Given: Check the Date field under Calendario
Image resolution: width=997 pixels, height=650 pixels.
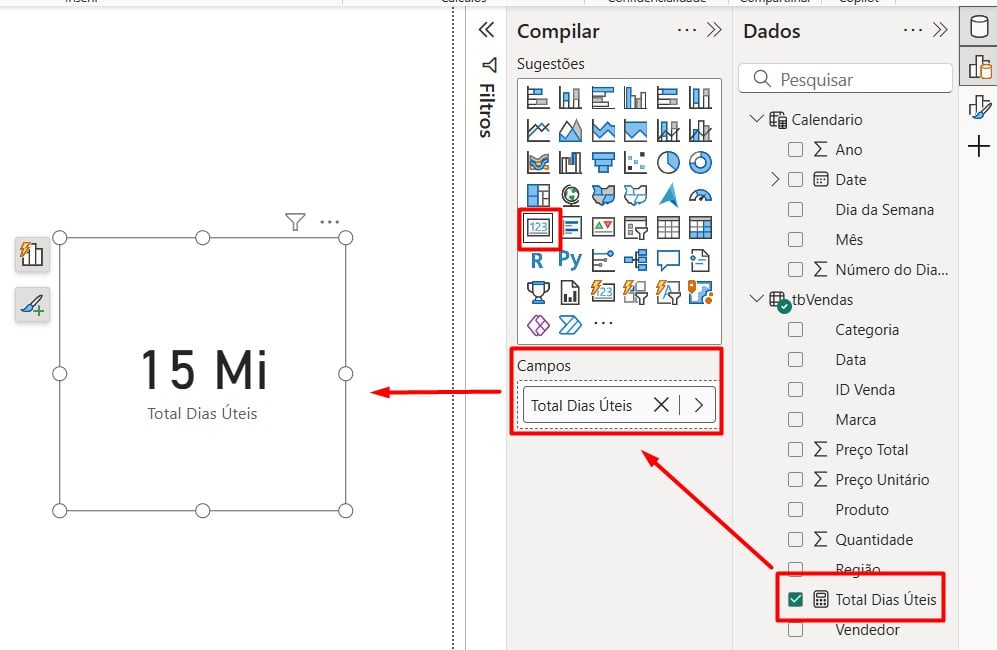Looking at the screenshot, I should 795,179.
